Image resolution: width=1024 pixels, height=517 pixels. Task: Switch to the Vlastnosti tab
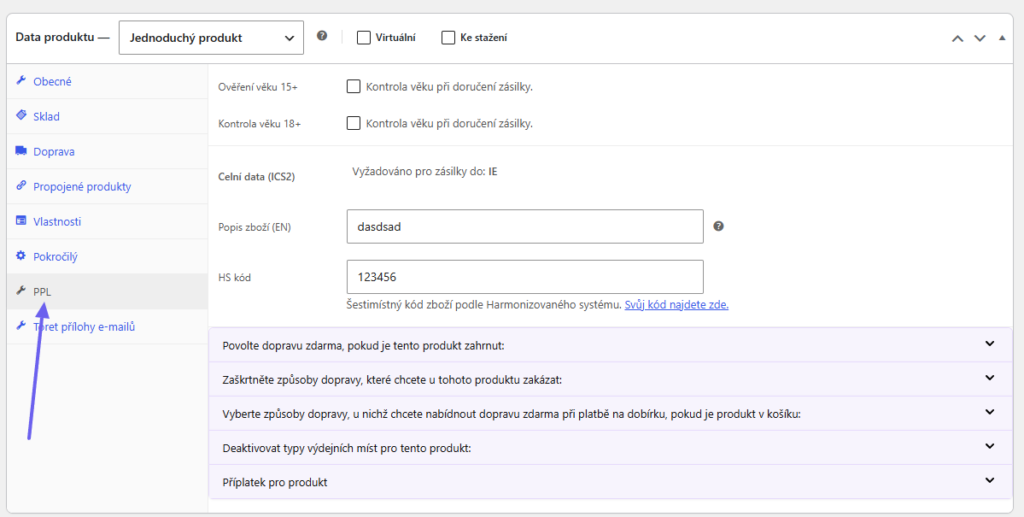[108, 221]
